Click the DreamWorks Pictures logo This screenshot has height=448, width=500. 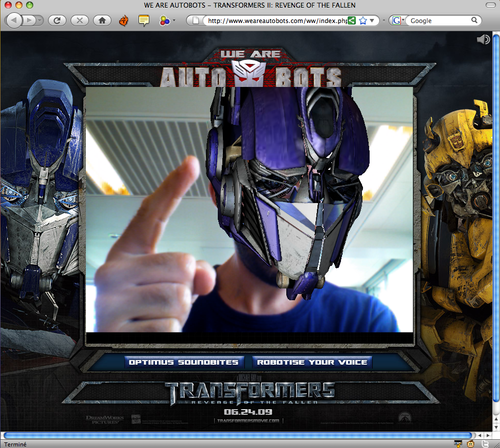tap(105, 419)
